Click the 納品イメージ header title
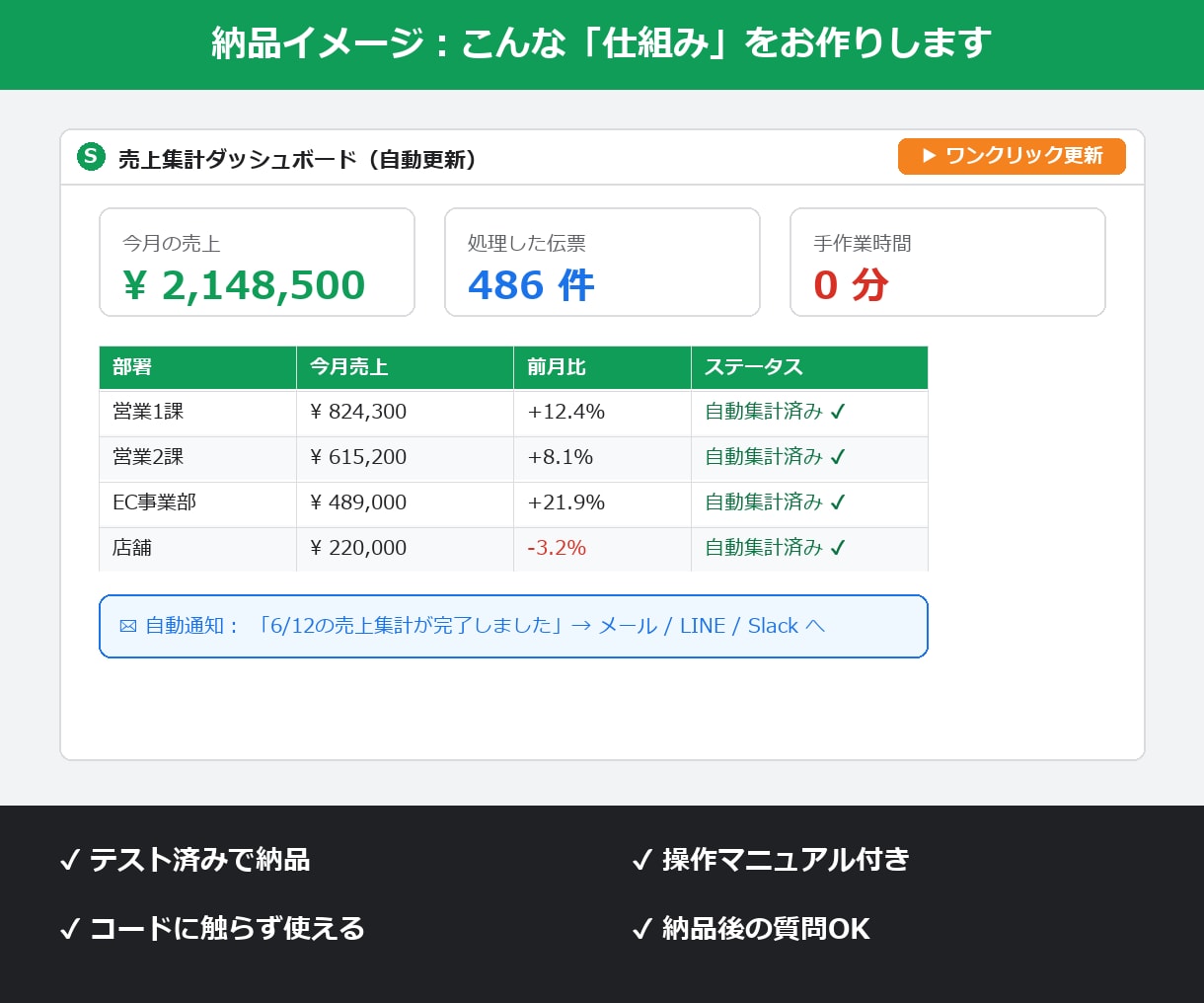This screenshot has width=1204, height=1003. tap(602, 43)
